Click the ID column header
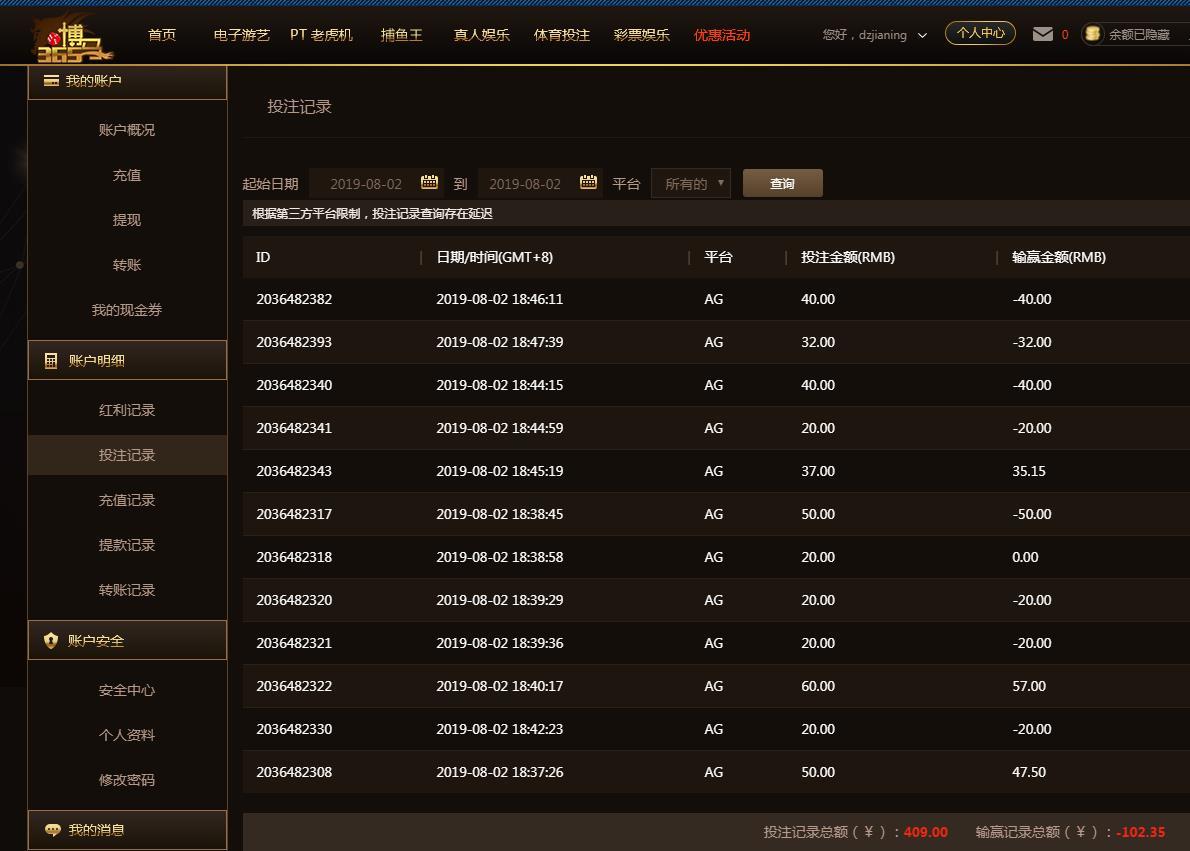The width and height of the screenshot is (1190, 851). click(263, 257)
